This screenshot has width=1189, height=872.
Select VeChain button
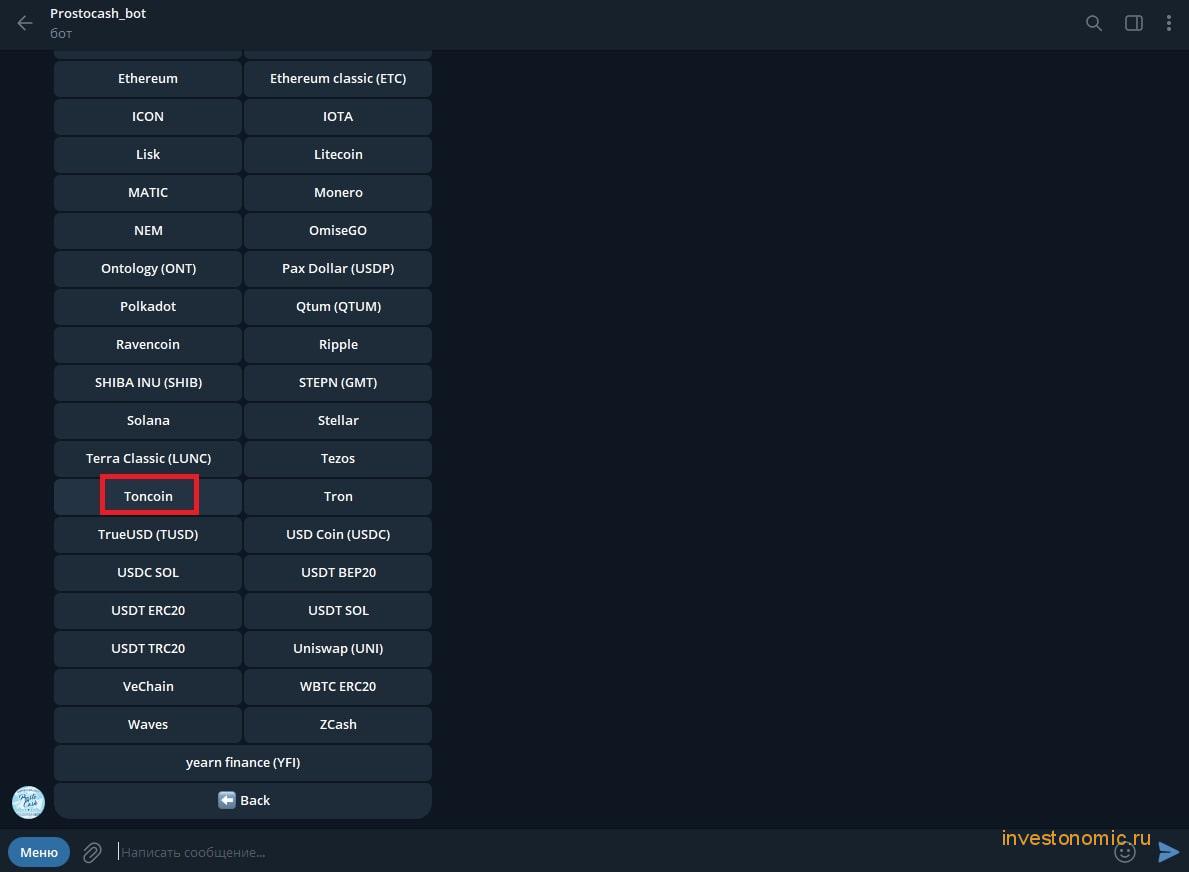click(x=148, y=686)
